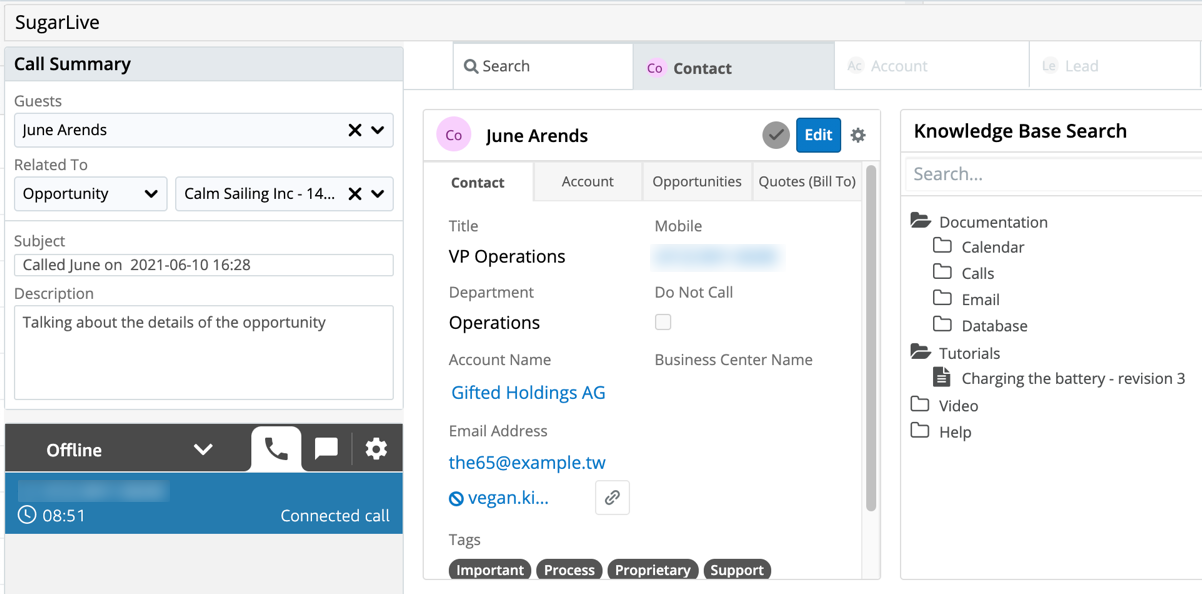Click the VP Operations title value

coord(507,257)
